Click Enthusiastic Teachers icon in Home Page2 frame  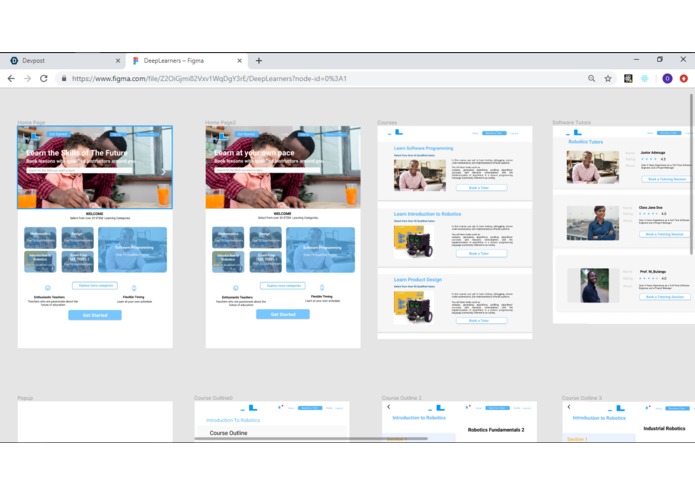(236, 288)
